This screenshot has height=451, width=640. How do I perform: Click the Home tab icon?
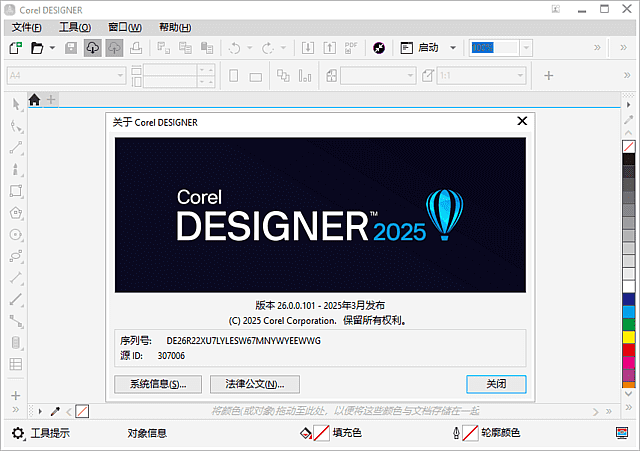point(34,99)
